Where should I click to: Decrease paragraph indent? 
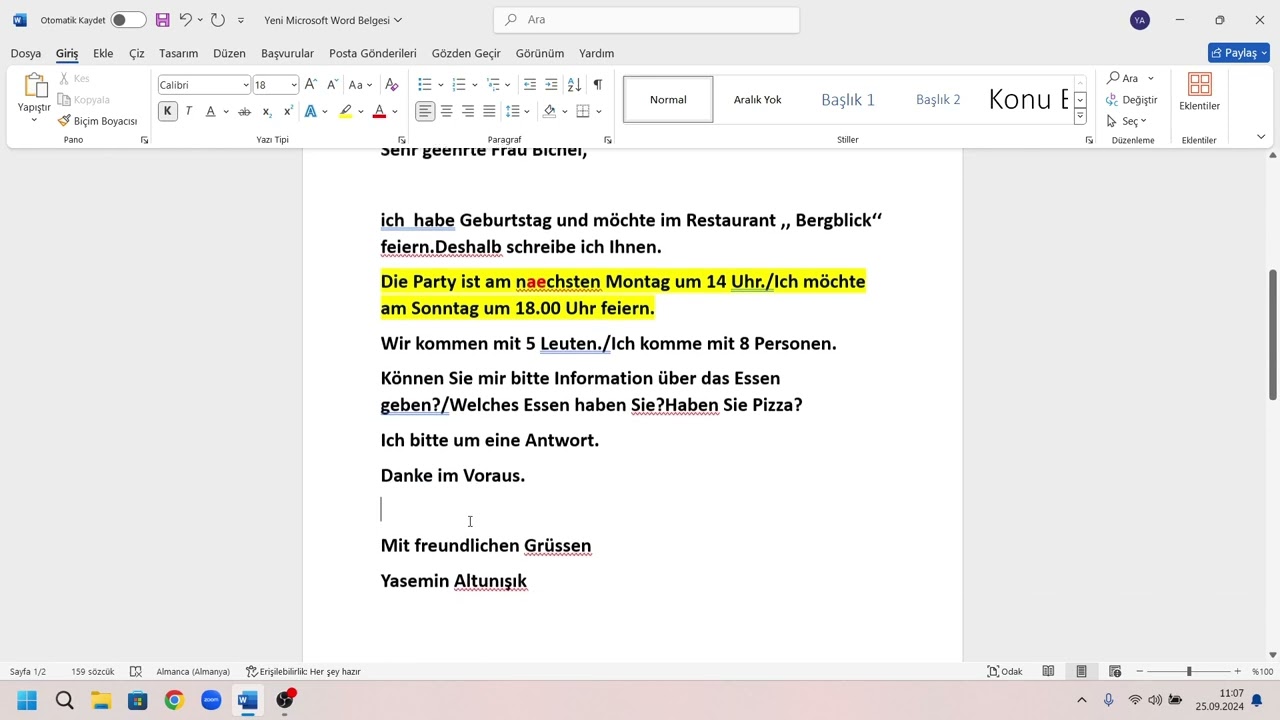[x=530, y=85]
